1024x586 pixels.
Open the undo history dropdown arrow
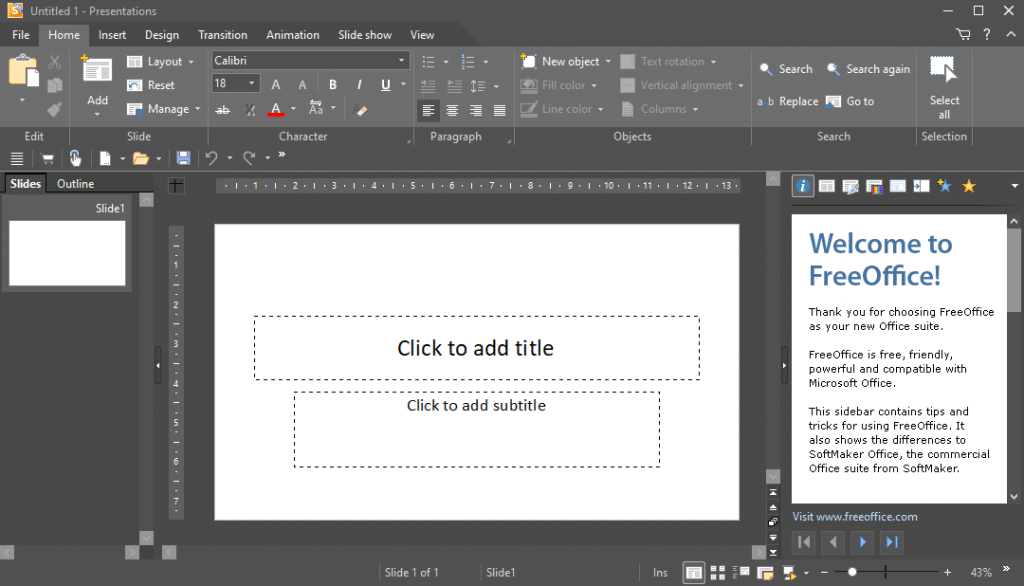tap(230, 158)
